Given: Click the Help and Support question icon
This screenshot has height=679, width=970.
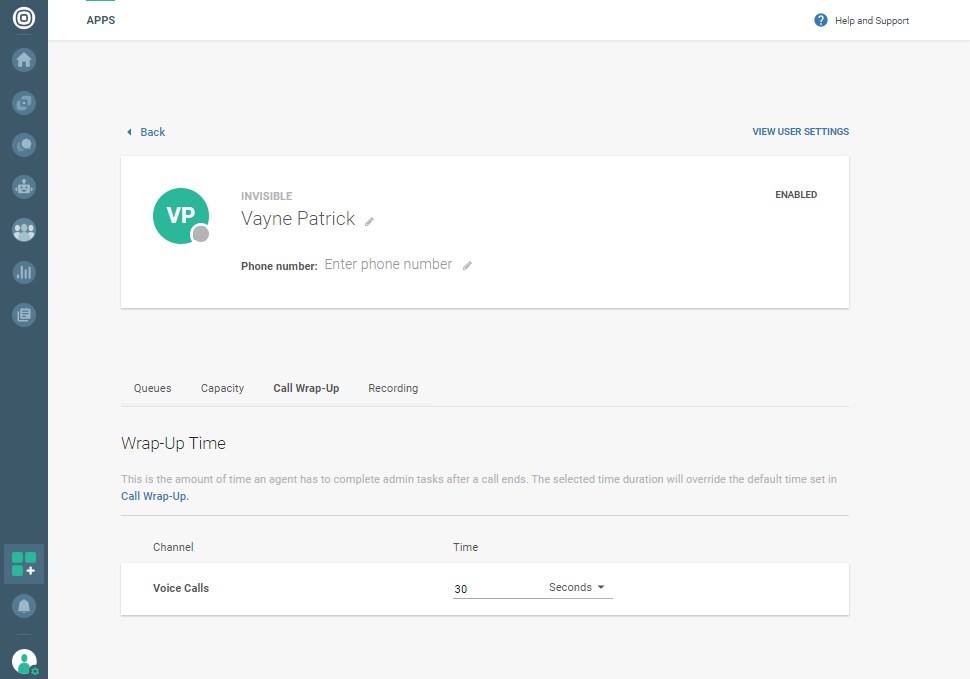Looking at the screenshot, I should [x=821, y=20].
